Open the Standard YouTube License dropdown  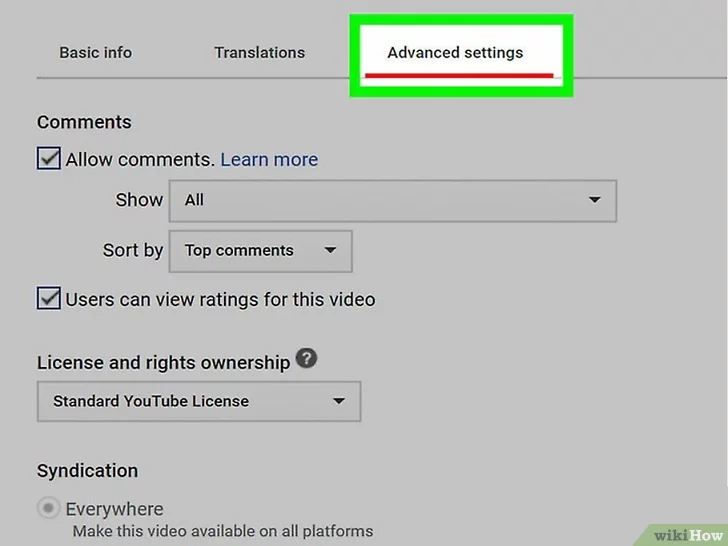coord(199,402)
